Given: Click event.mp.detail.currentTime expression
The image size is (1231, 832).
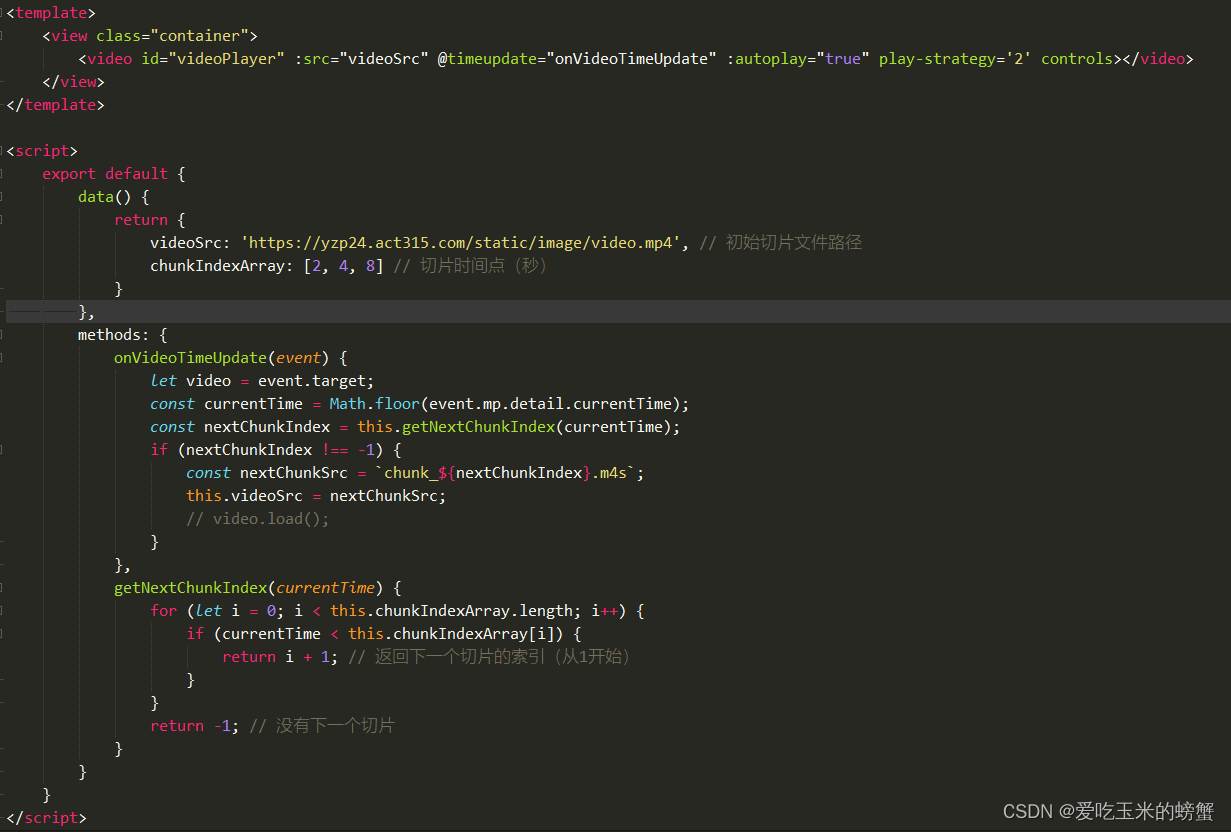Looking at the screenshot, I should 551,404.
